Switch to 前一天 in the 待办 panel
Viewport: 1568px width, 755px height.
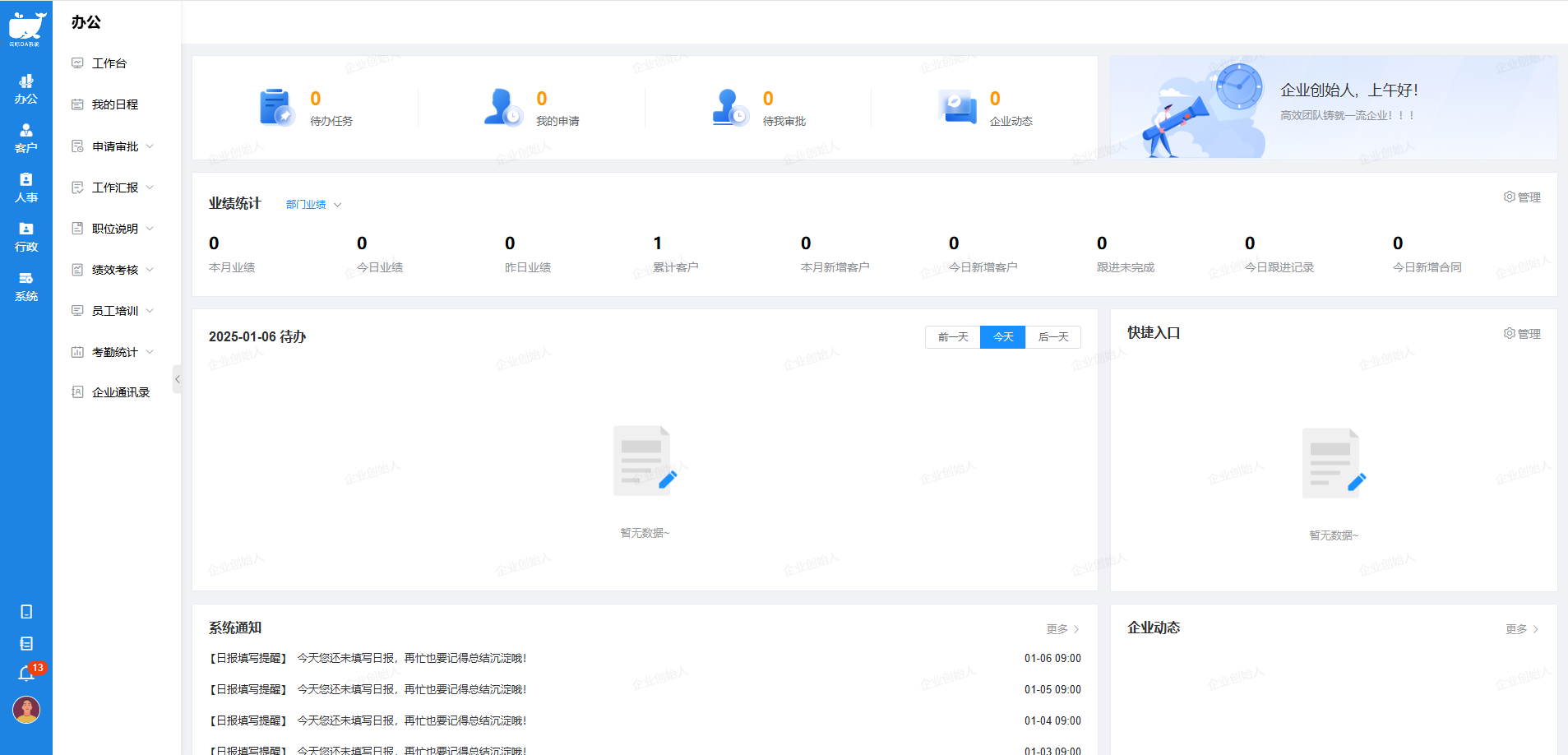pos(951,336)
